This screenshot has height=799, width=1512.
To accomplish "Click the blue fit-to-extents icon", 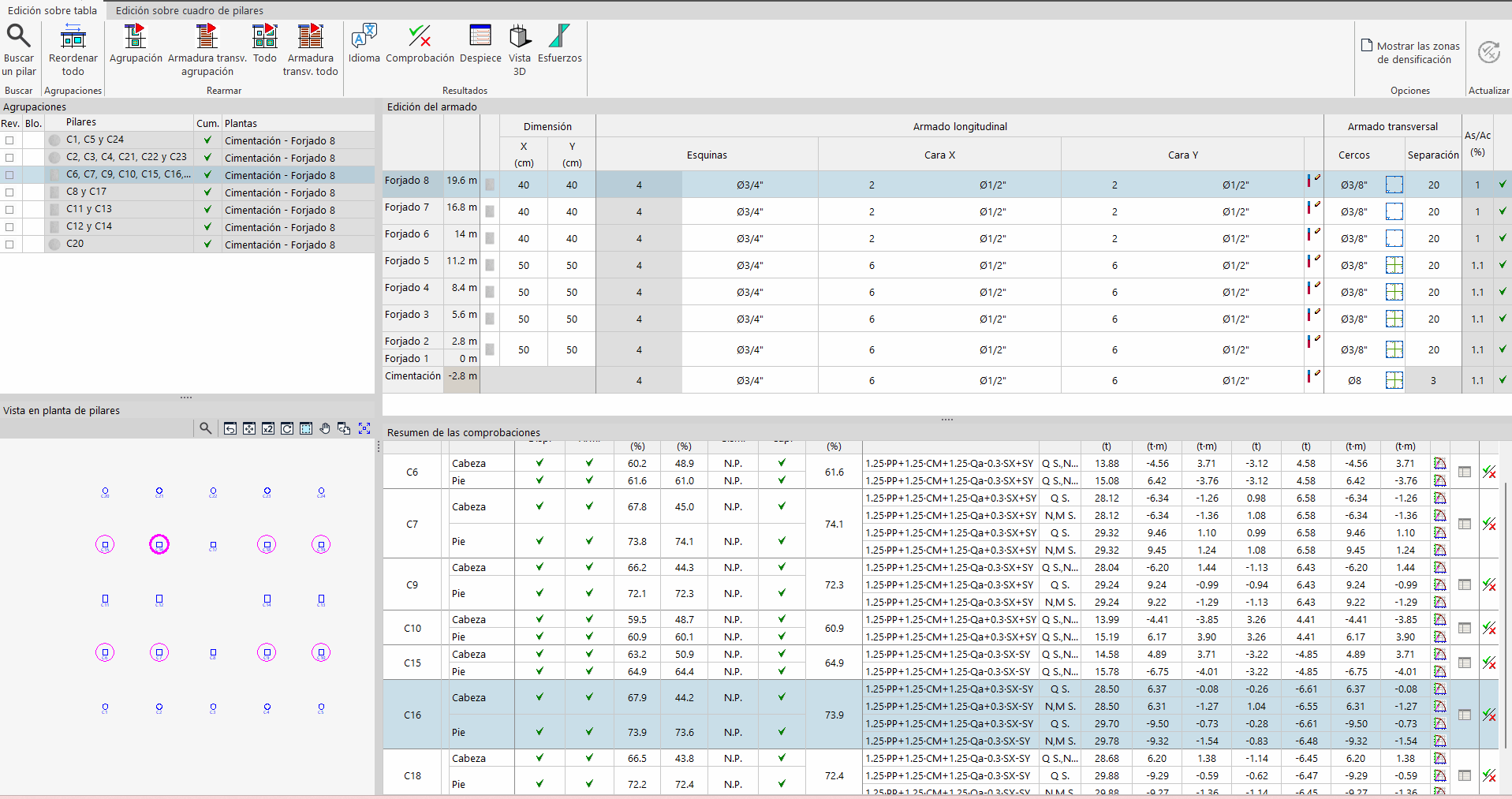I will click(364, 428).
